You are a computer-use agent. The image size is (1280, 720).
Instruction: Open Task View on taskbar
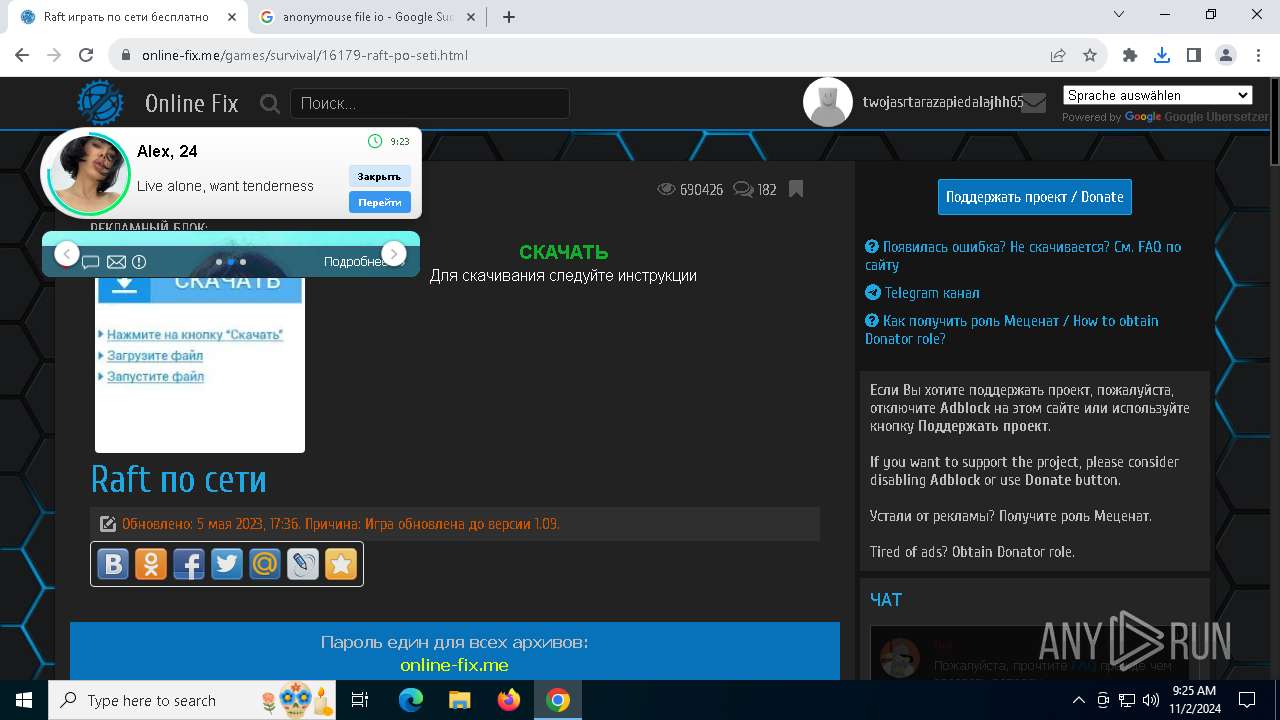pyautogui.click(x=360, y=700)
